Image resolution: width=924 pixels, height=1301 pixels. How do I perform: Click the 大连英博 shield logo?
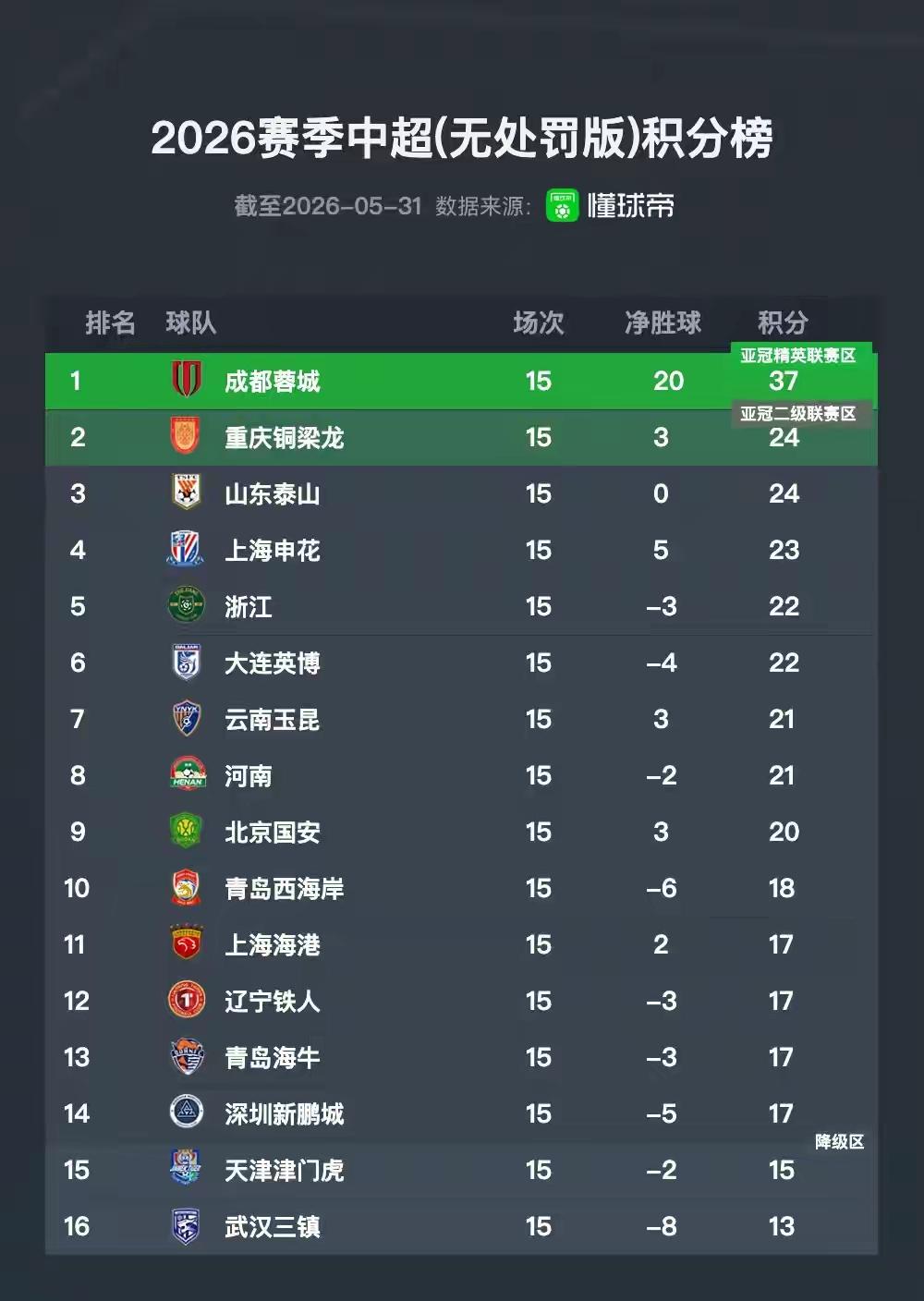[x=187, y=662]
